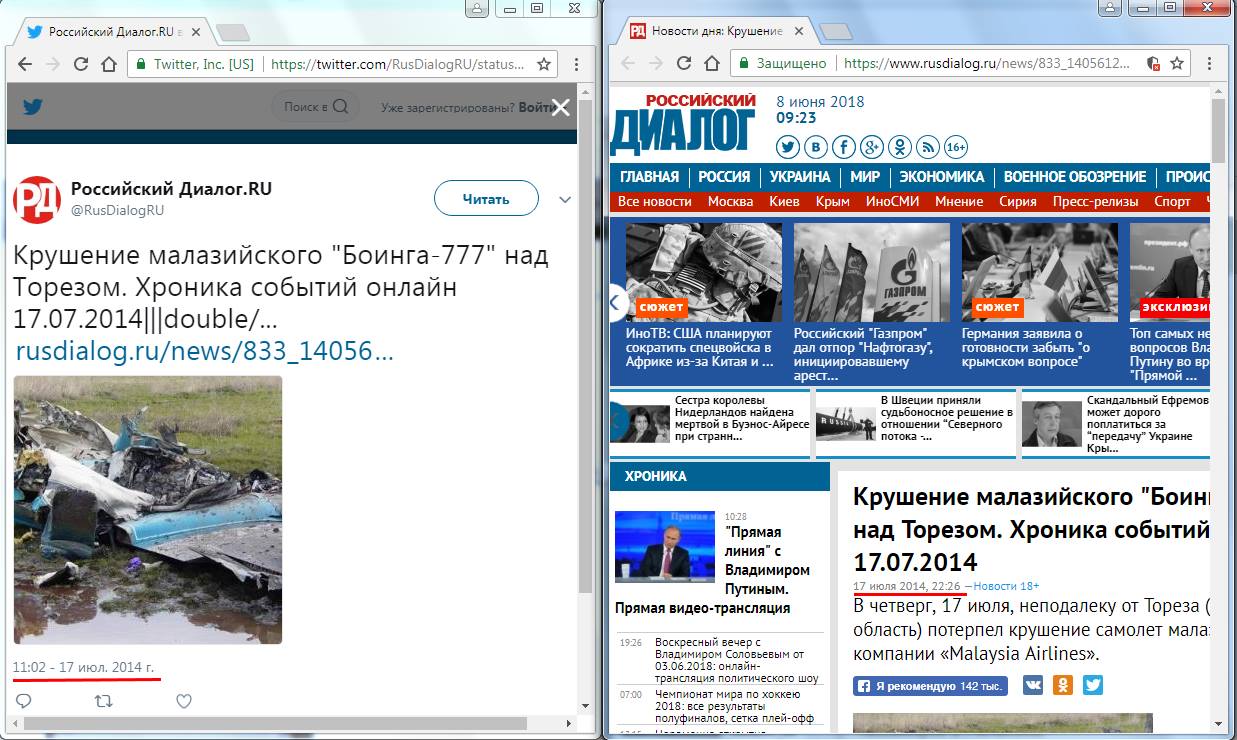
Task: Reply to the tweet with comment icon
Action: 22,702
